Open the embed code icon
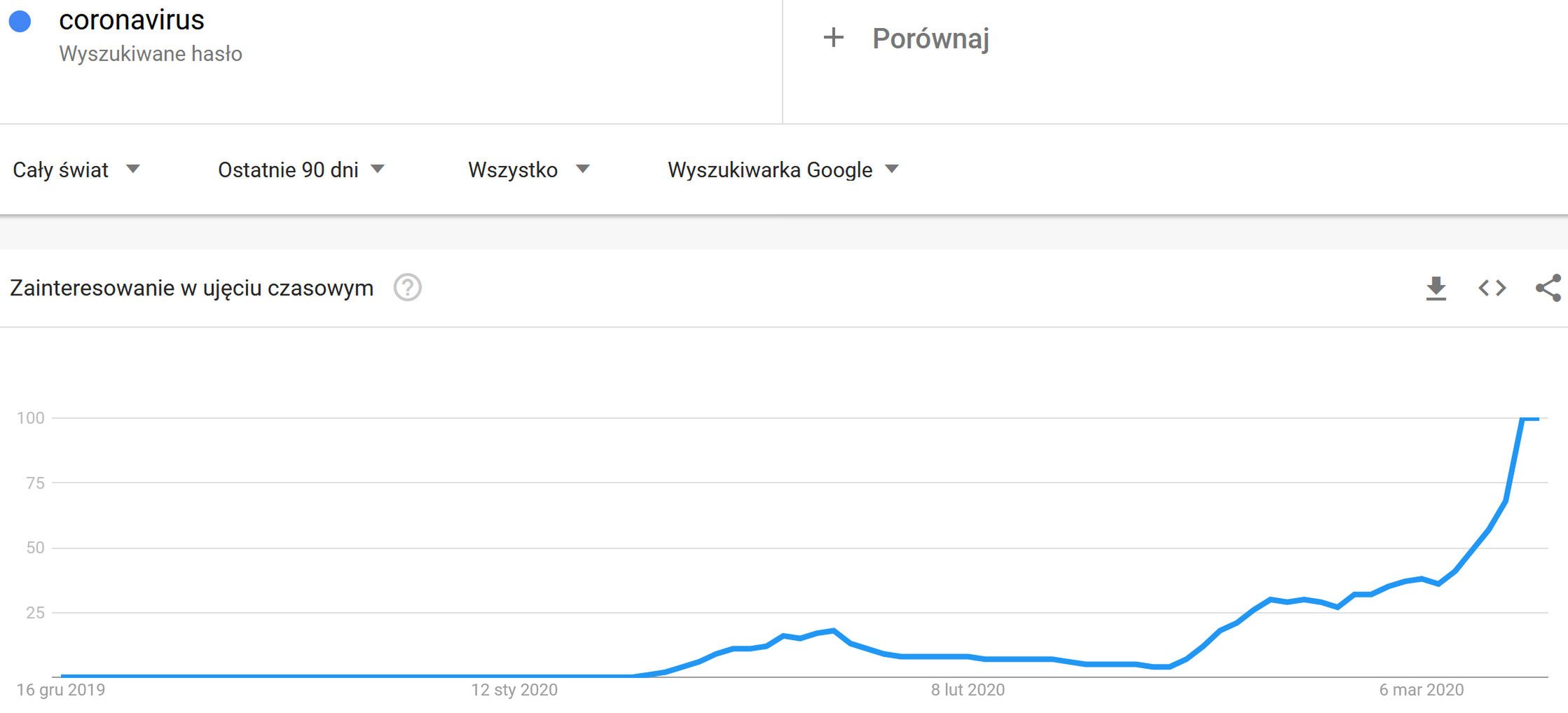 click(x=1492, y=288)
